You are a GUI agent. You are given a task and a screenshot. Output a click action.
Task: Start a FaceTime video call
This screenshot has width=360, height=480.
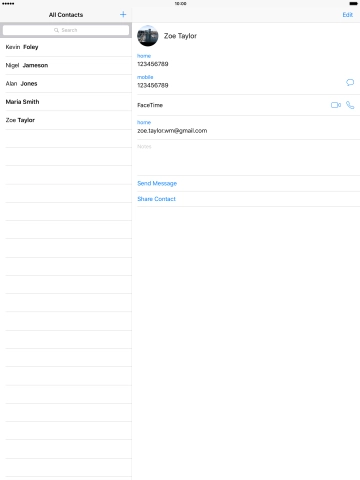pyautogui.click(x=336, y=105)
